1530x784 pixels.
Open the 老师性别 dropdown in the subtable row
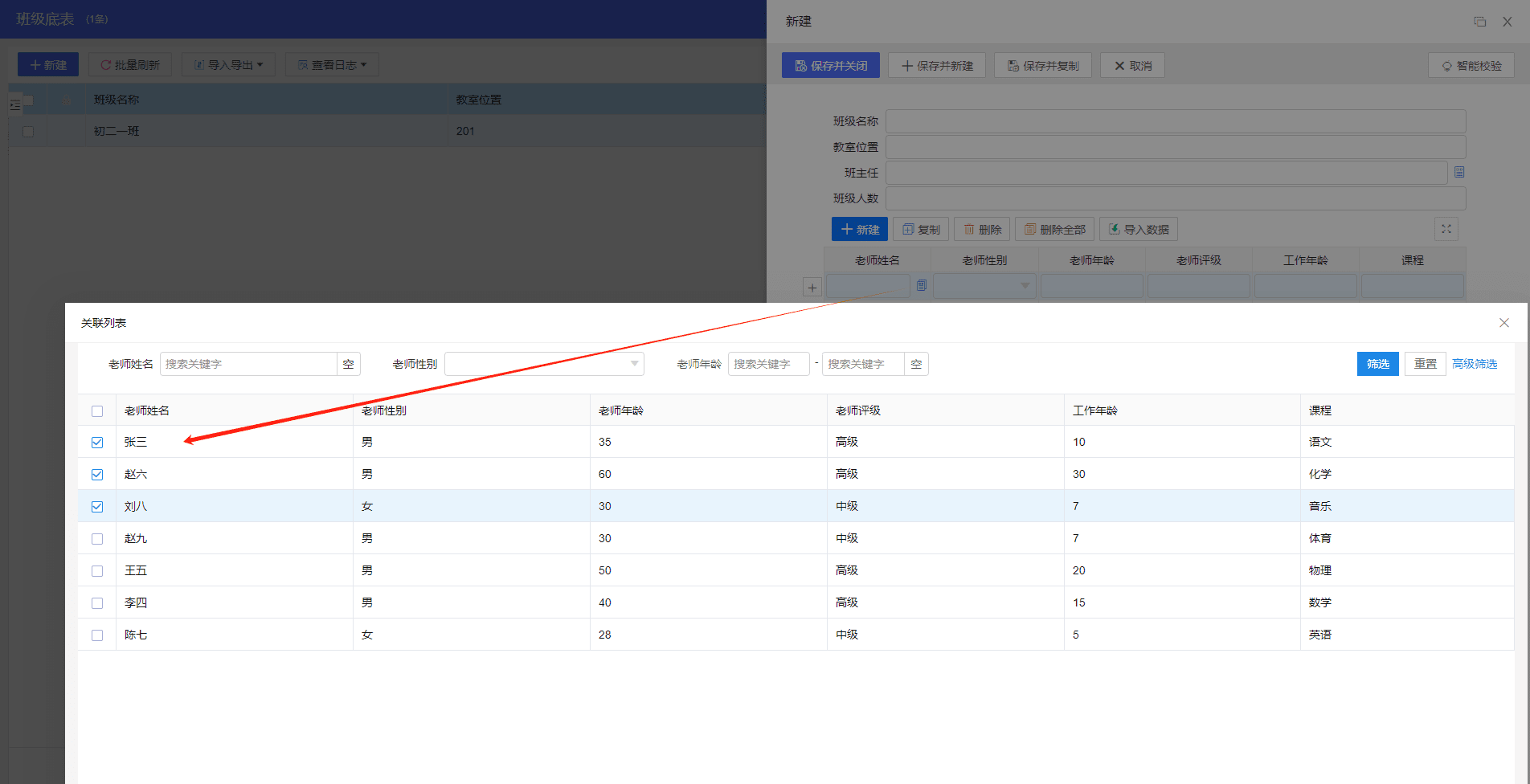pos(984,285)
